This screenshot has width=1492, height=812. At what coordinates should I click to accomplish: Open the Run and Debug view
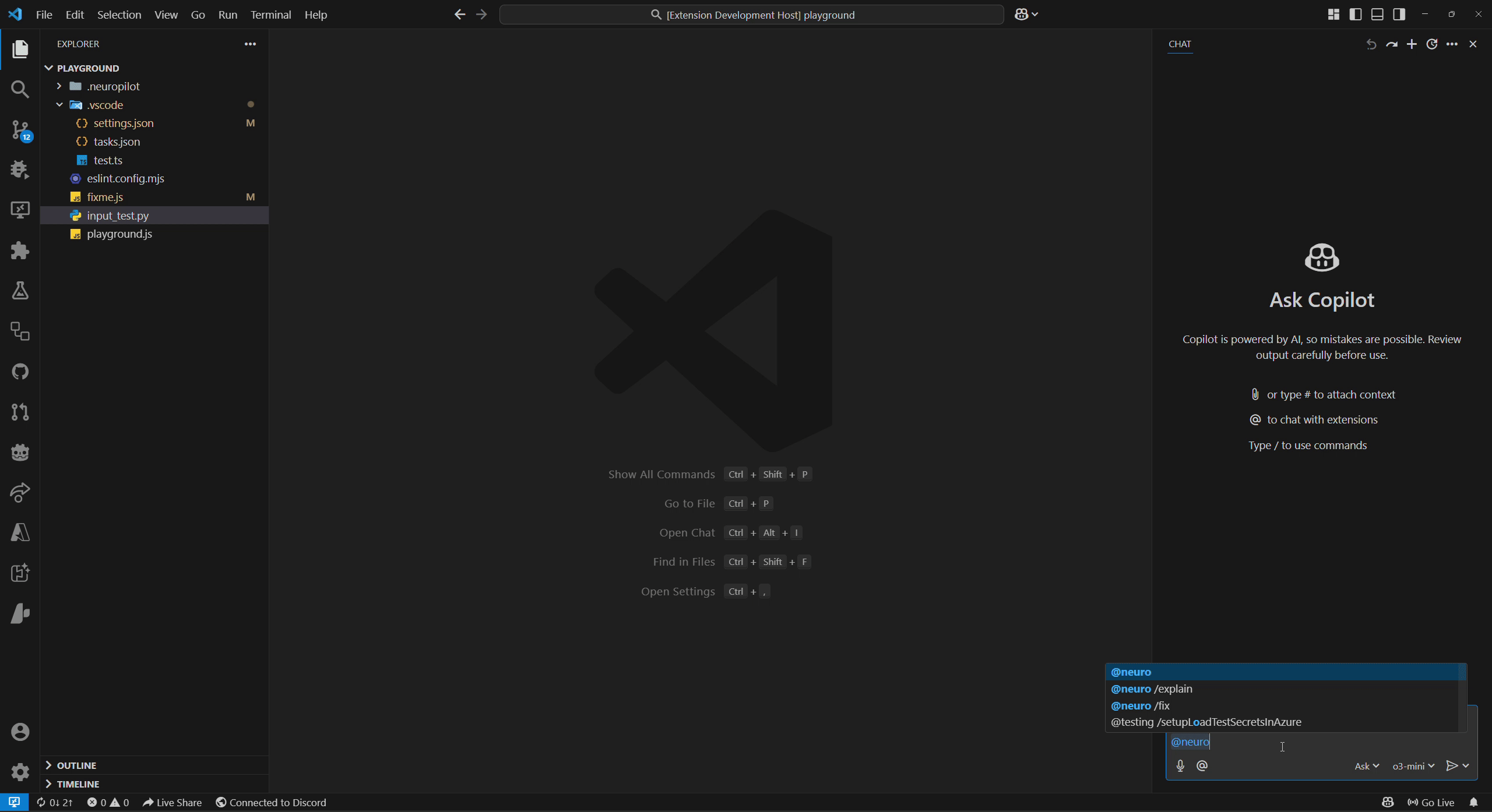tap(20, 170)
